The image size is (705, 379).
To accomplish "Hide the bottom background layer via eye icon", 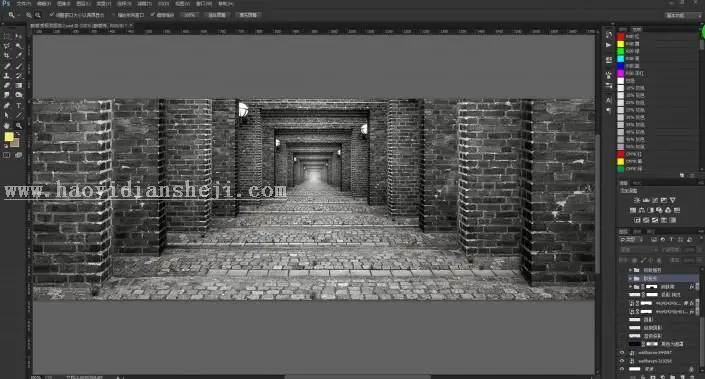I will [x=622, y=369].
